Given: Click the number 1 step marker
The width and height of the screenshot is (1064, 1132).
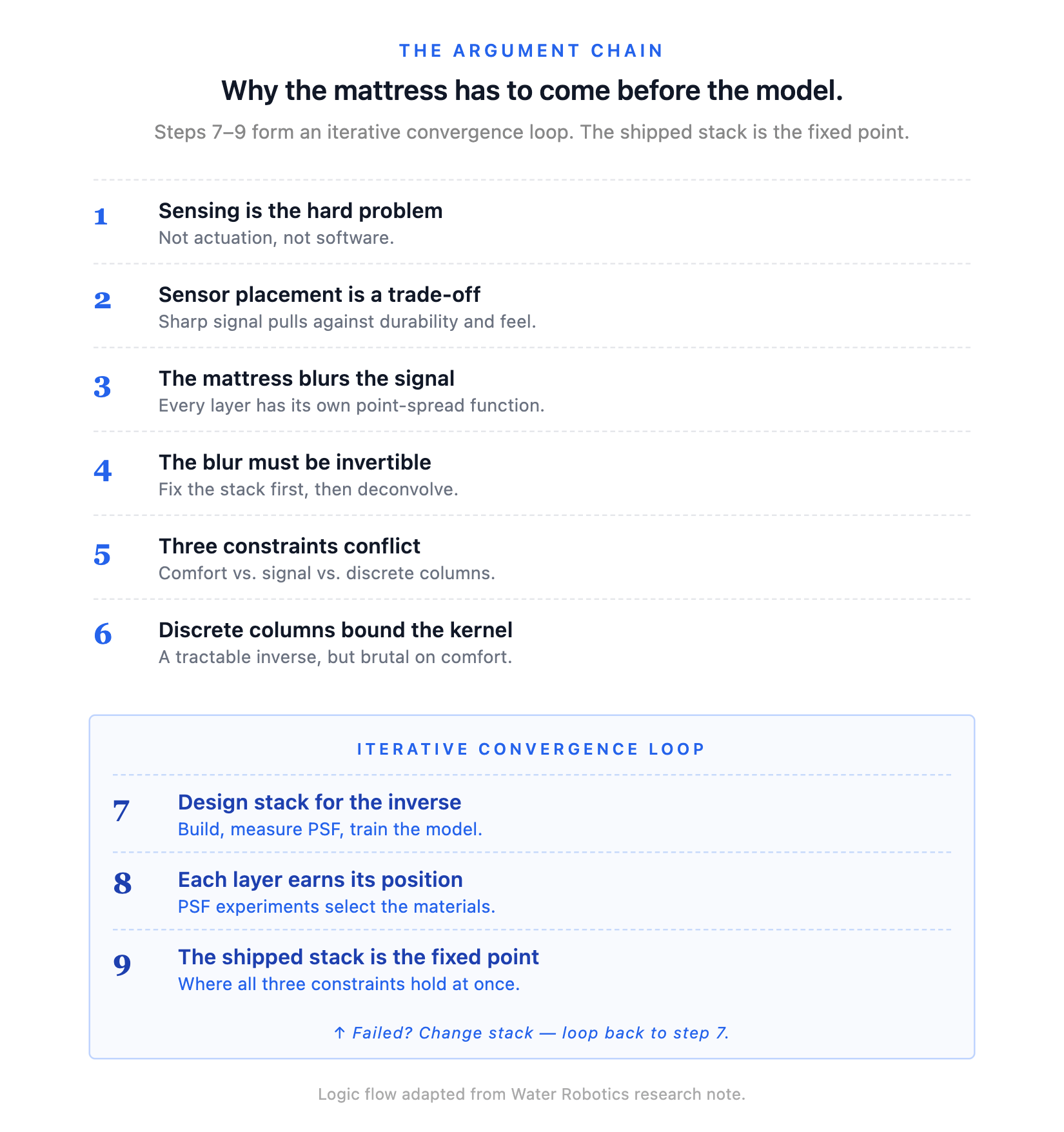Looking at the screenshot, I should (101, 217).
